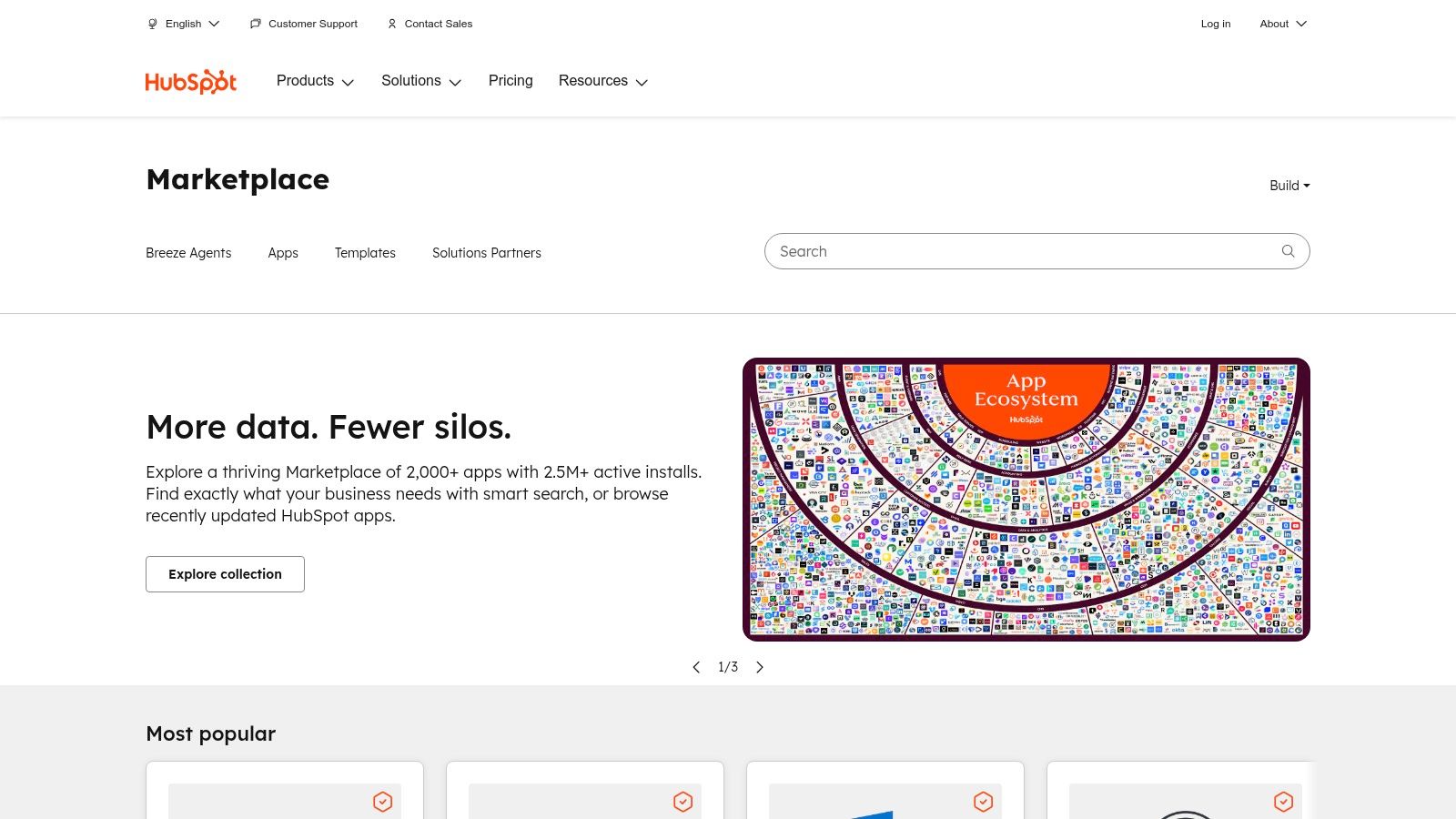Click the certified badge on the first popular app card

coord(383,802)
